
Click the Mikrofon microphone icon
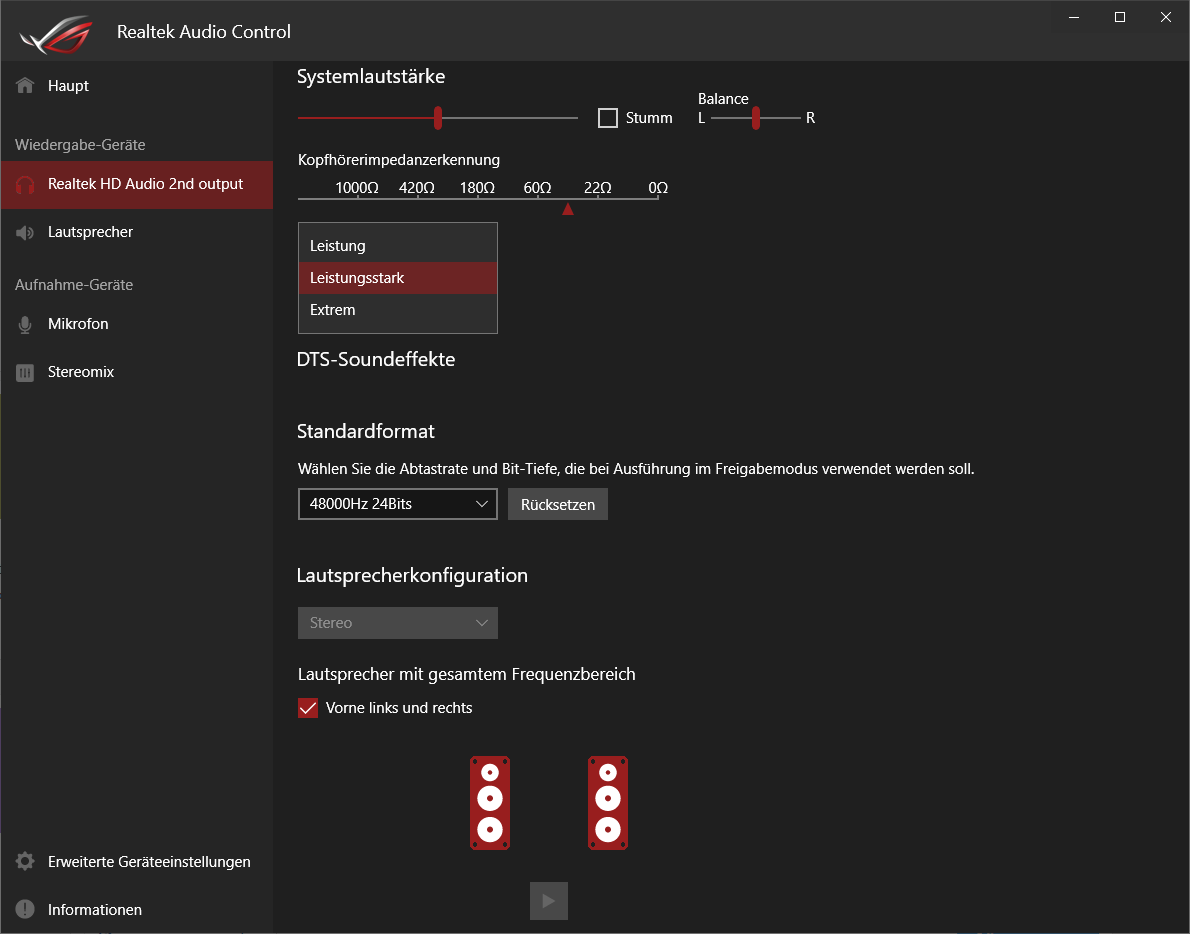coord(25,325)
